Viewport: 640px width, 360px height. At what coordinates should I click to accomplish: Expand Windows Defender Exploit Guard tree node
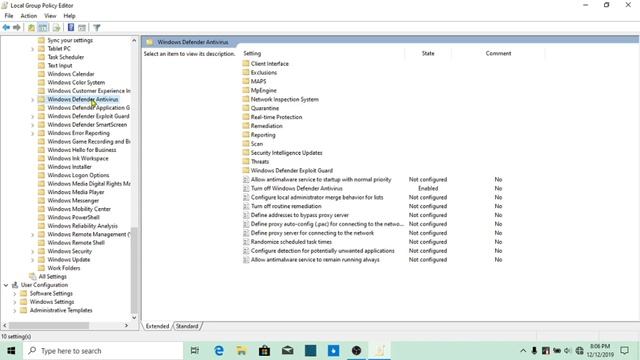coord(33,116)
